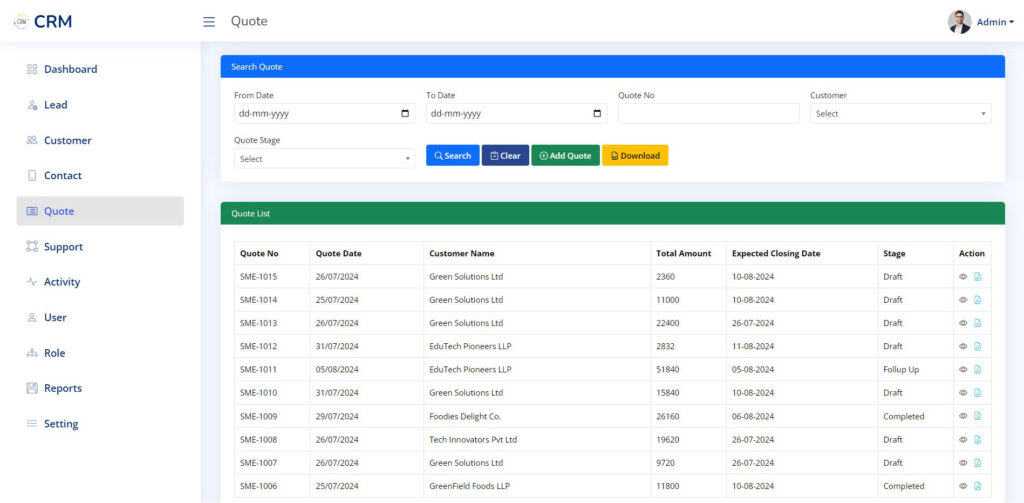The height and width of the screenshot is (503, 1024).
Task: Open PDF icon for quote SME-1012
Action: pyautogui.click(x=978, y=346)
